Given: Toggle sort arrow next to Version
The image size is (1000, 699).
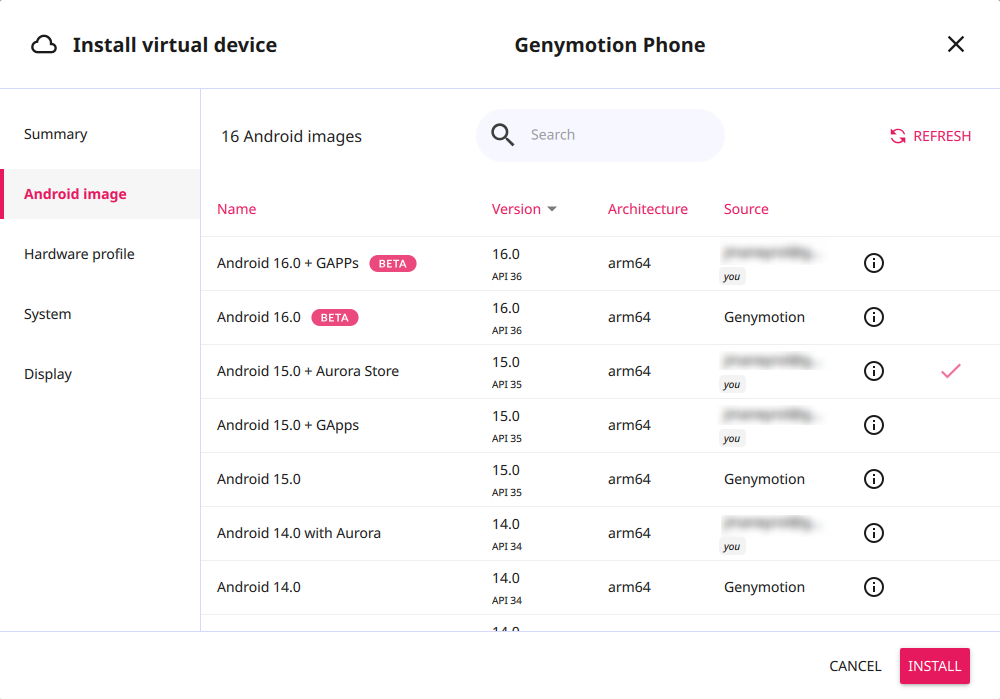Looking at the screenshot, I should coord(552,209).
